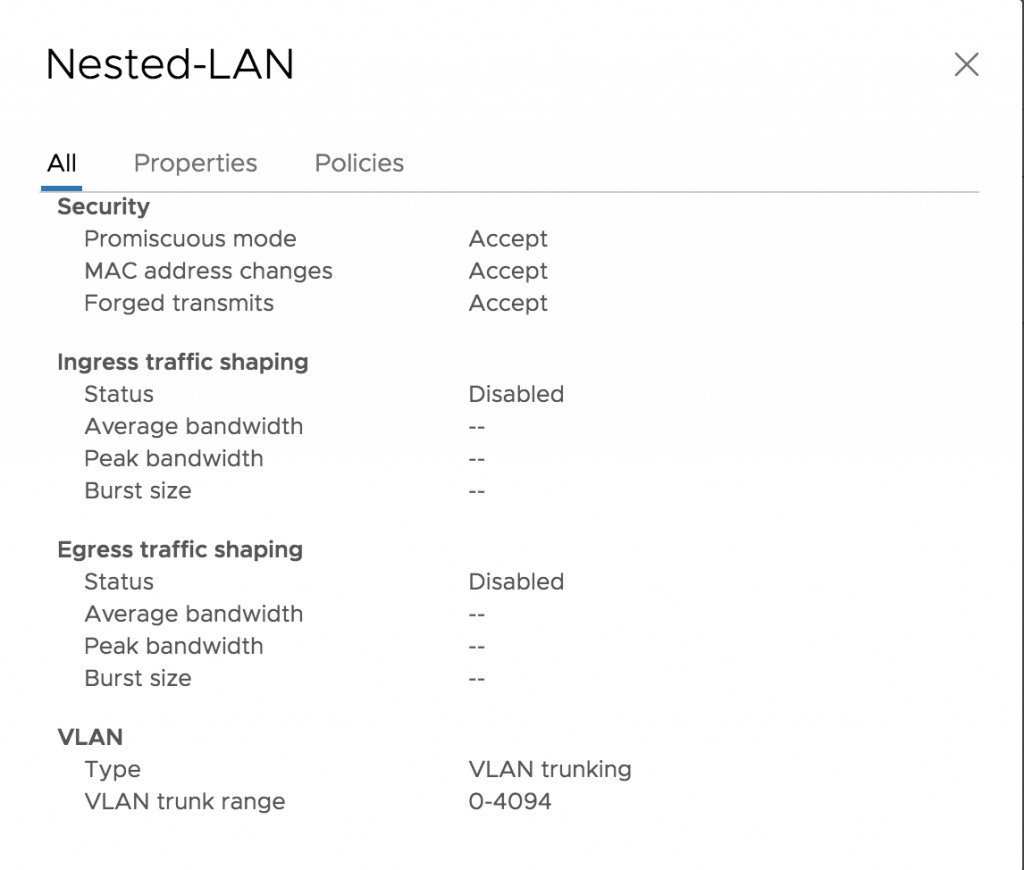
Task: Select the Security section heading
Action: pyautogui.click(x=103, y=206)
